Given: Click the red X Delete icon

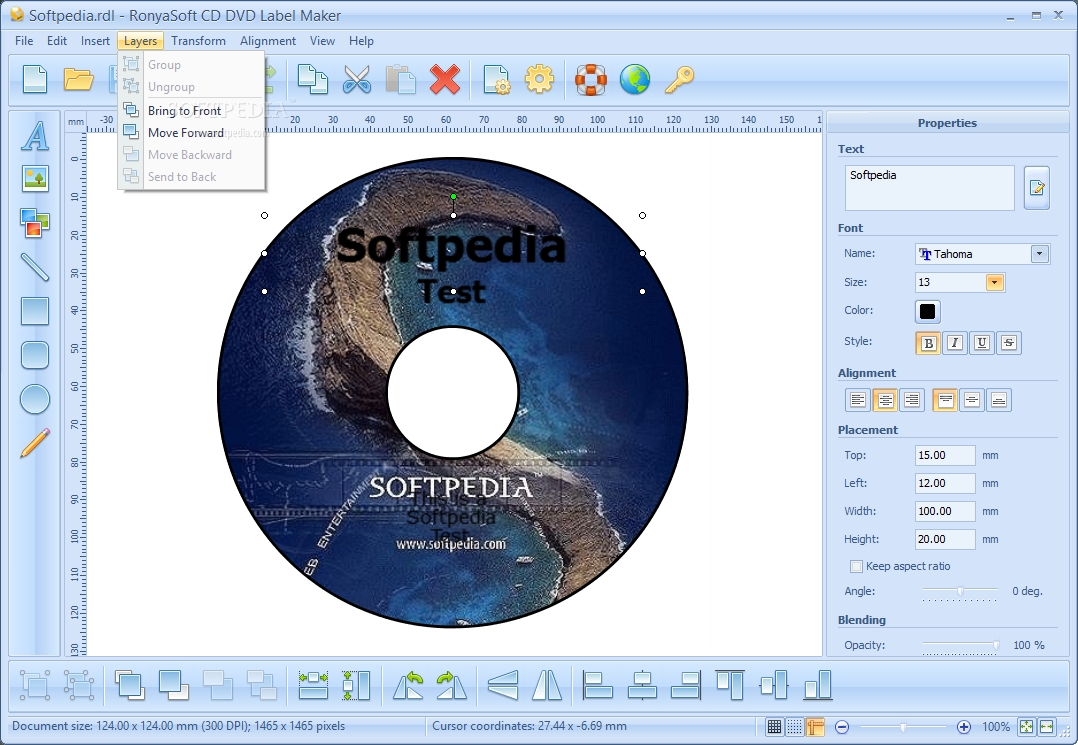Looking at the screenshot, I should [x=445, y=79].
